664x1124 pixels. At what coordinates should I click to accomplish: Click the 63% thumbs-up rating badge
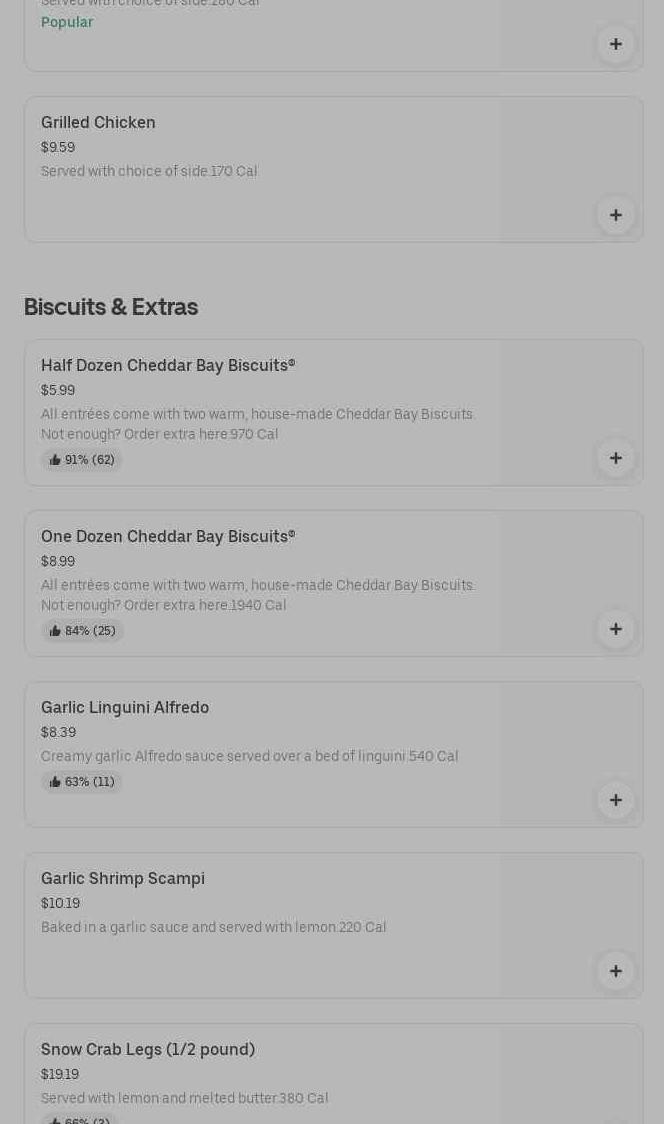[82, 782]
